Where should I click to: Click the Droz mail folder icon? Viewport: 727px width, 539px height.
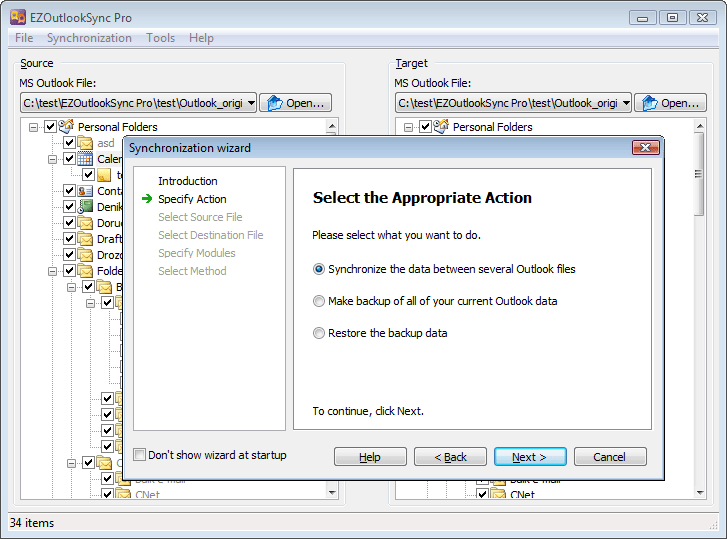(x=85, y=255)
